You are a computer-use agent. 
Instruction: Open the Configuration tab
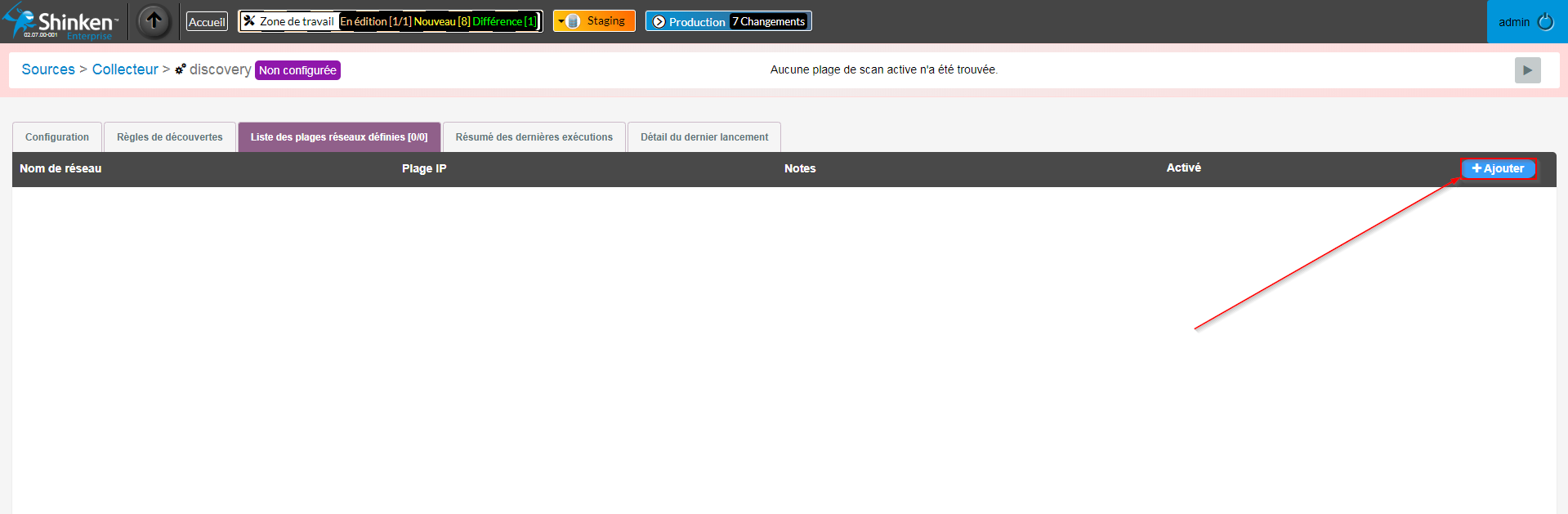57,137
